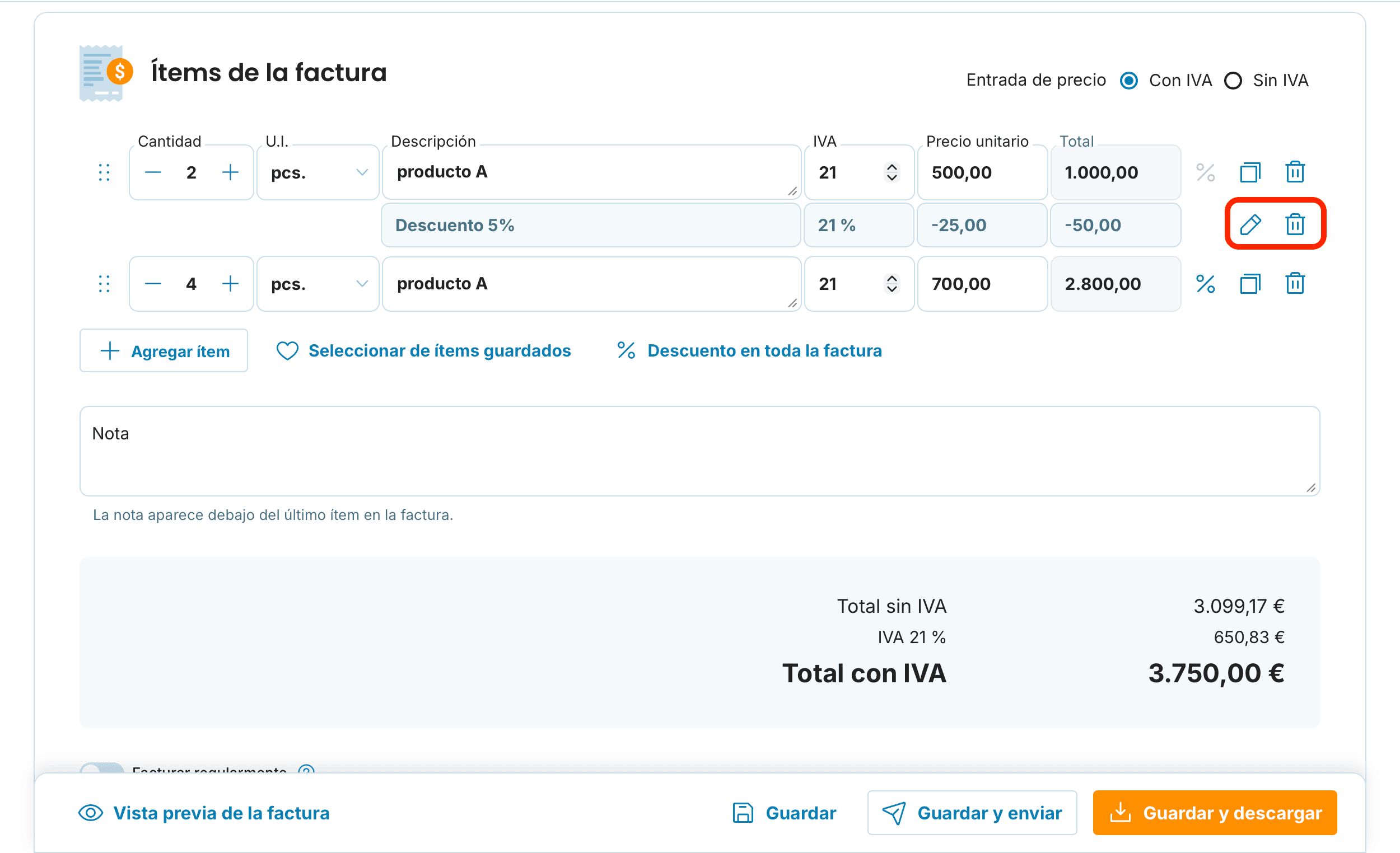Screen dimensions: 1400x853
Task: Add a discount to the 2.800,00 item row
Action: 1205,283
